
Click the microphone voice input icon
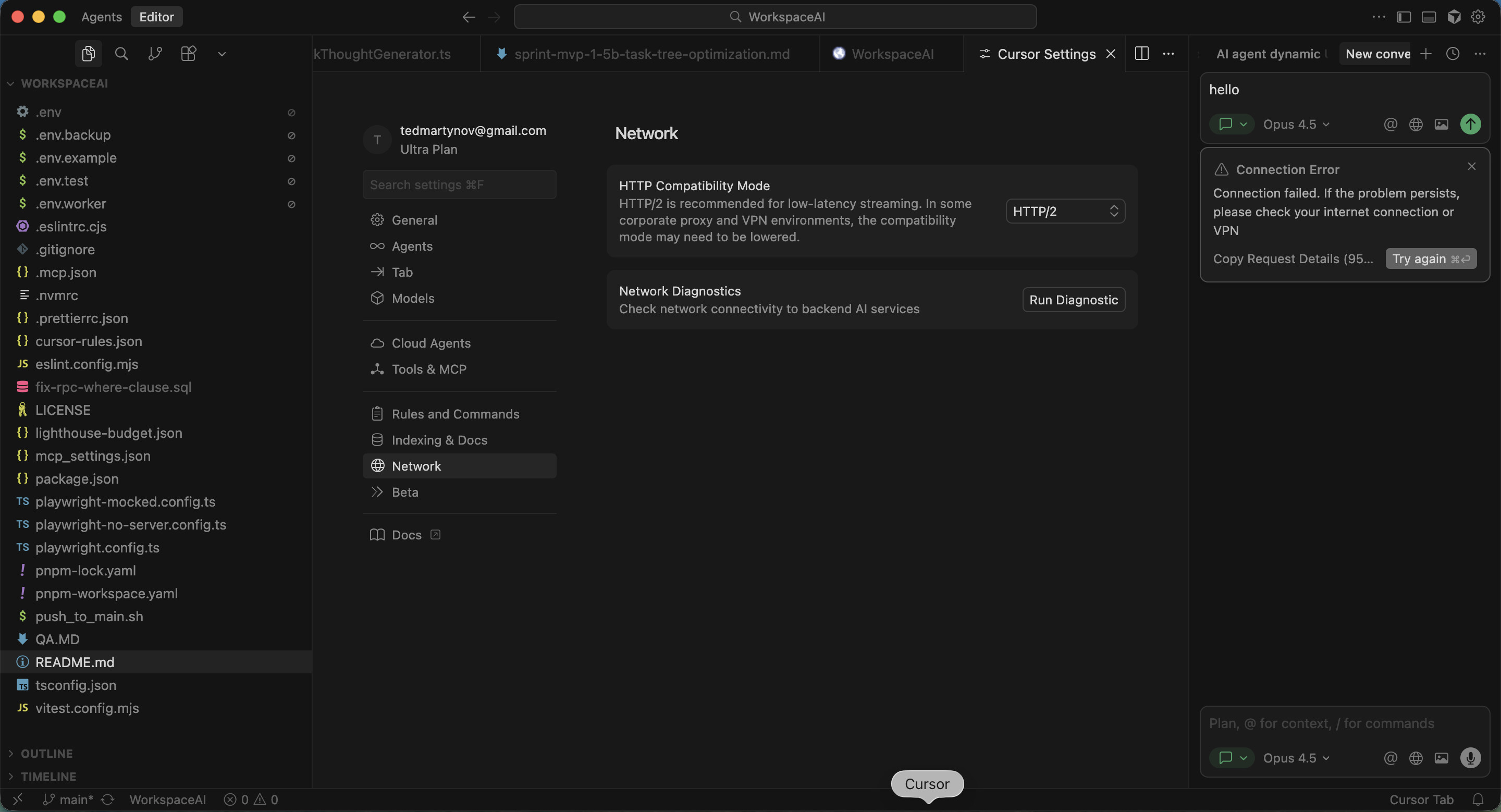tap(1470, 757)
